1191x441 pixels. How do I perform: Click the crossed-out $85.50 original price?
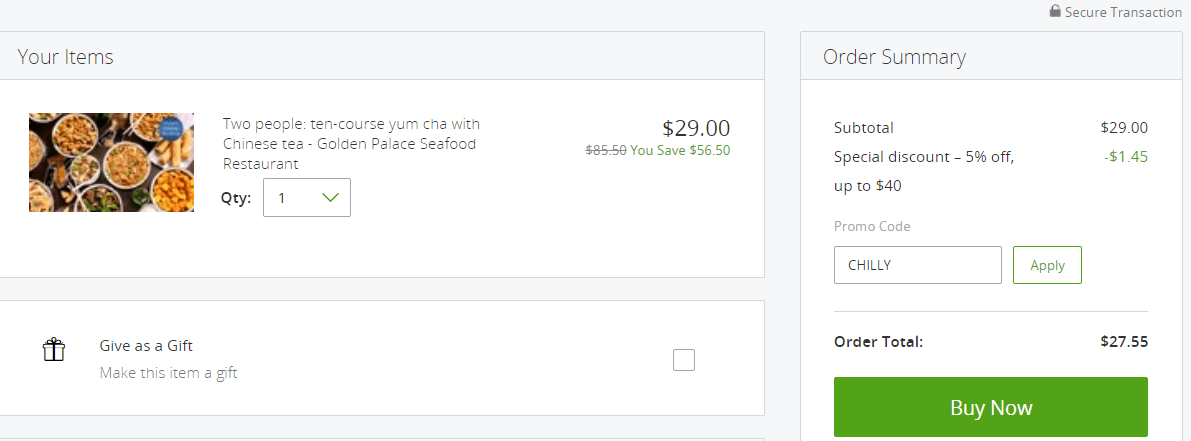click(x=606, y=150)
